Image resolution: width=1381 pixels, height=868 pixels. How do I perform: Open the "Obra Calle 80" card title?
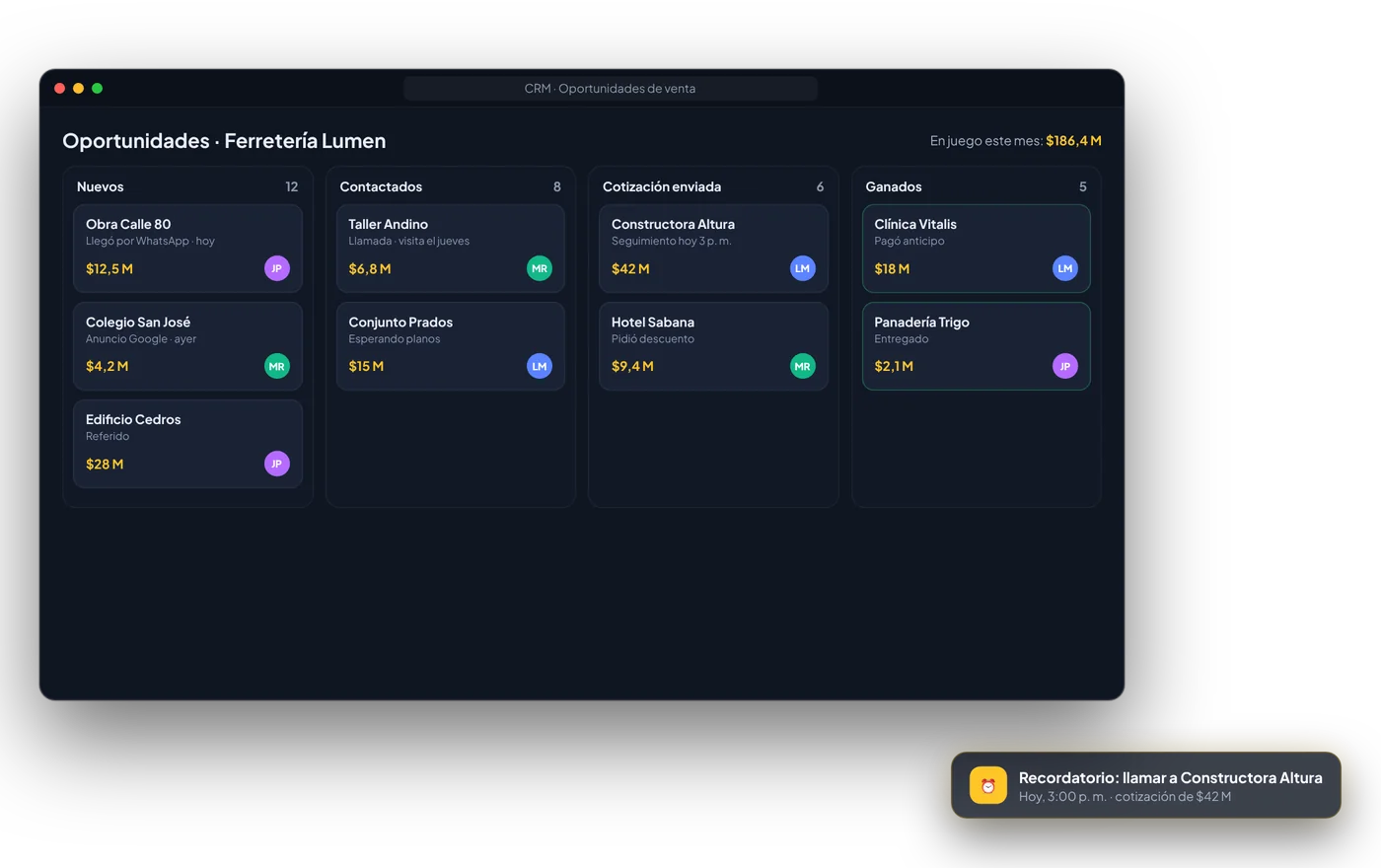point(128,224)
